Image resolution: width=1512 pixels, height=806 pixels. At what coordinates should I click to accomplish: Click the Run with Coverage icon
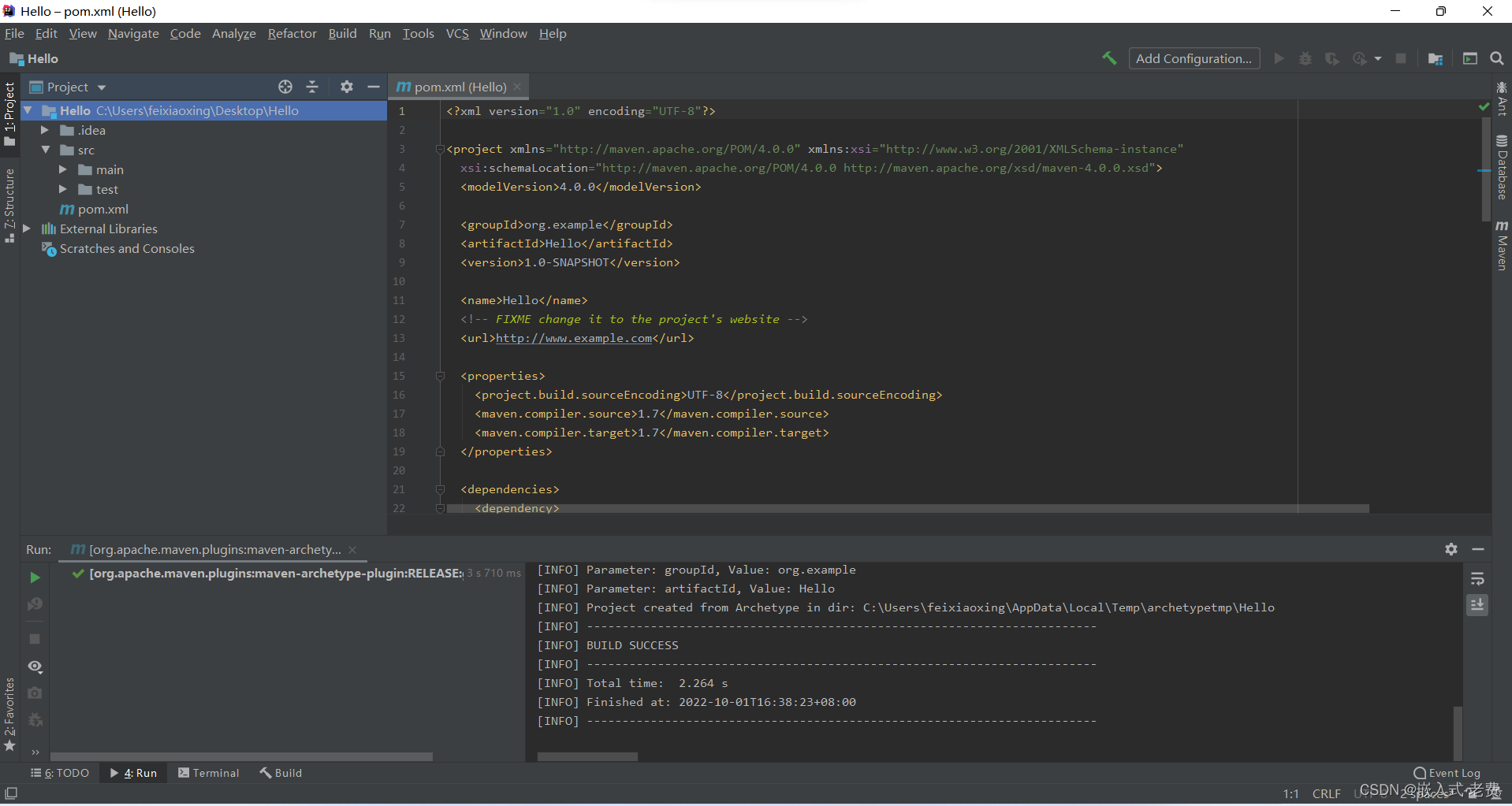point(1332,58)
